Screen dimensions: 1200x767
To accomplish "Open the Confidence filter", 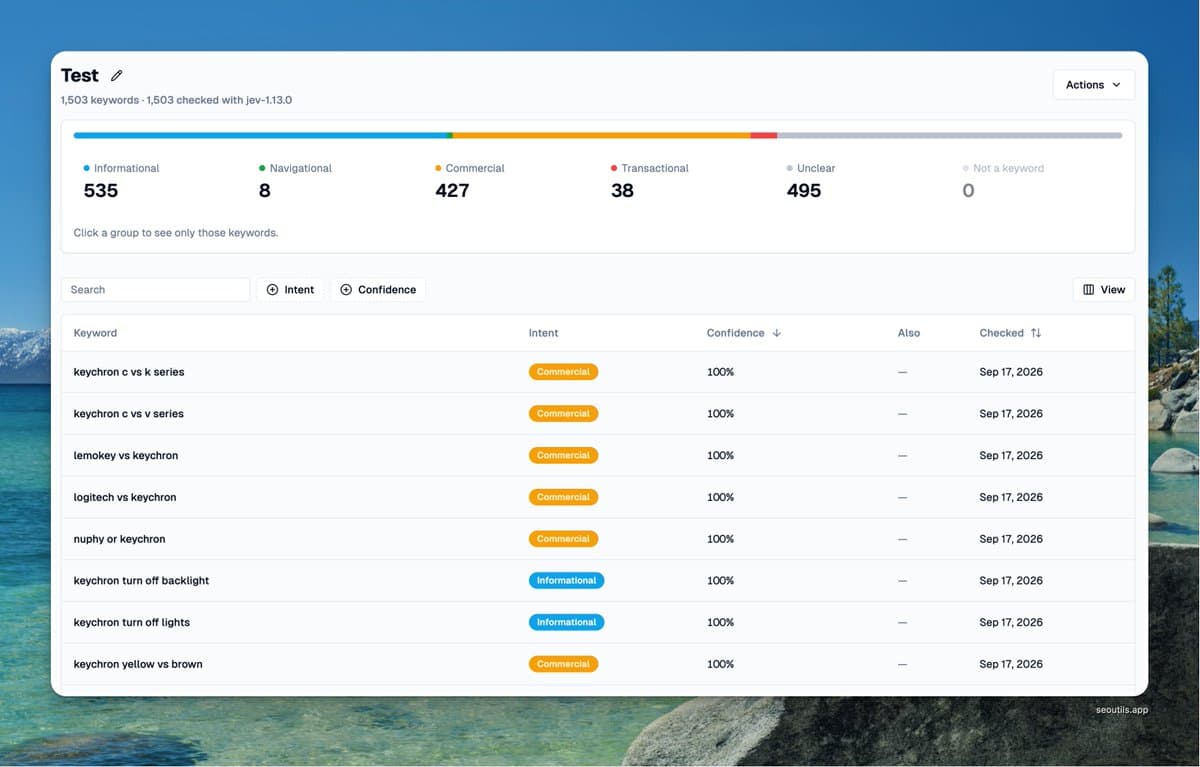I will 378,290.
